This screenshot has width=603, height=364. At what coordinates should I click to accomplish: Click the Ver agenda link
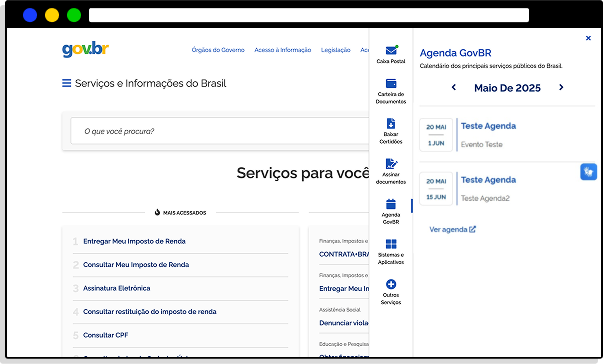click(x=452, y=229)
